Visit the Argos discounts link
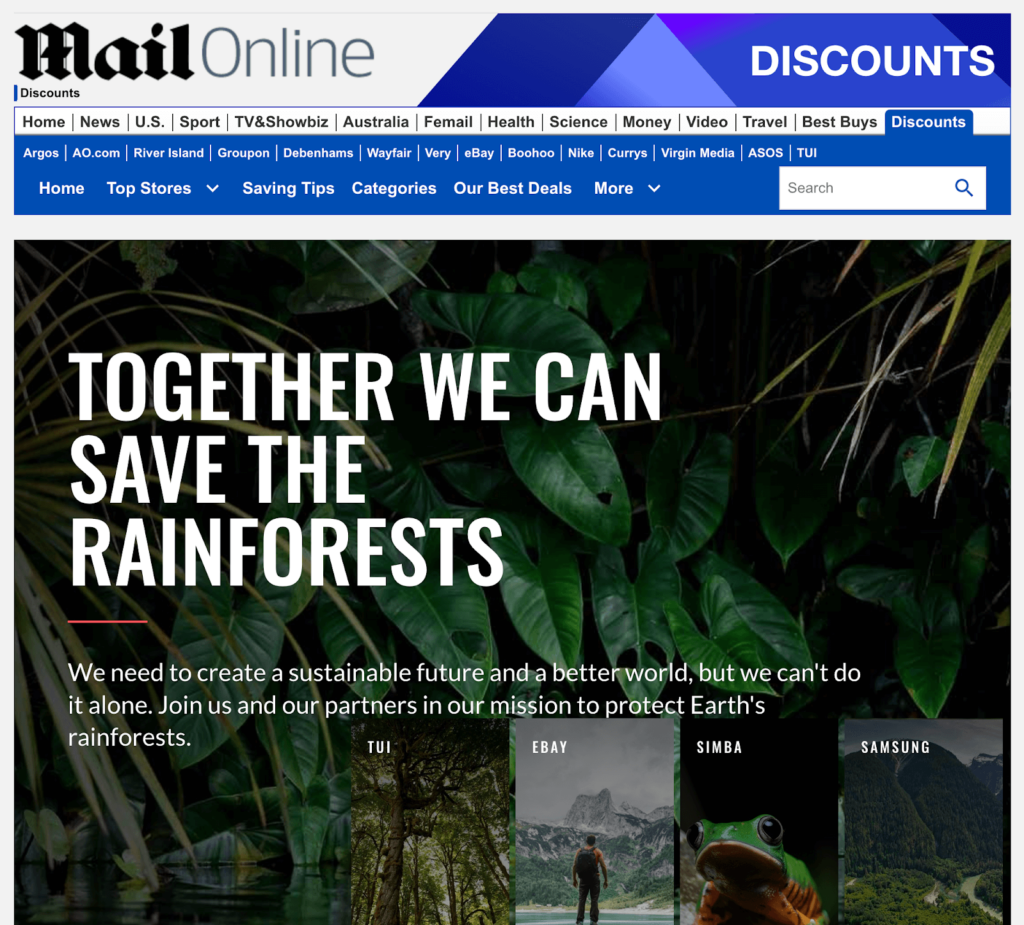The height and width of the screenshot is (925, 1024). tap(40, 153)
